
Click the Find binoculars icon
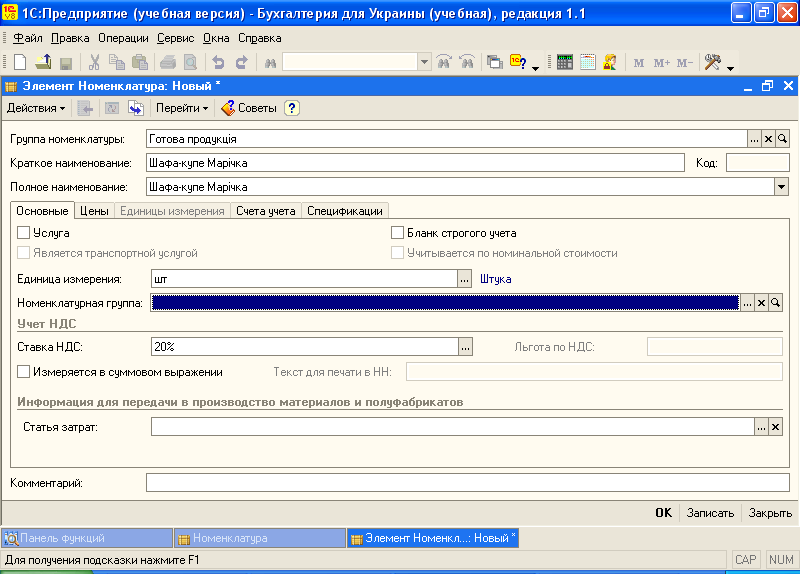click(270, 63)
